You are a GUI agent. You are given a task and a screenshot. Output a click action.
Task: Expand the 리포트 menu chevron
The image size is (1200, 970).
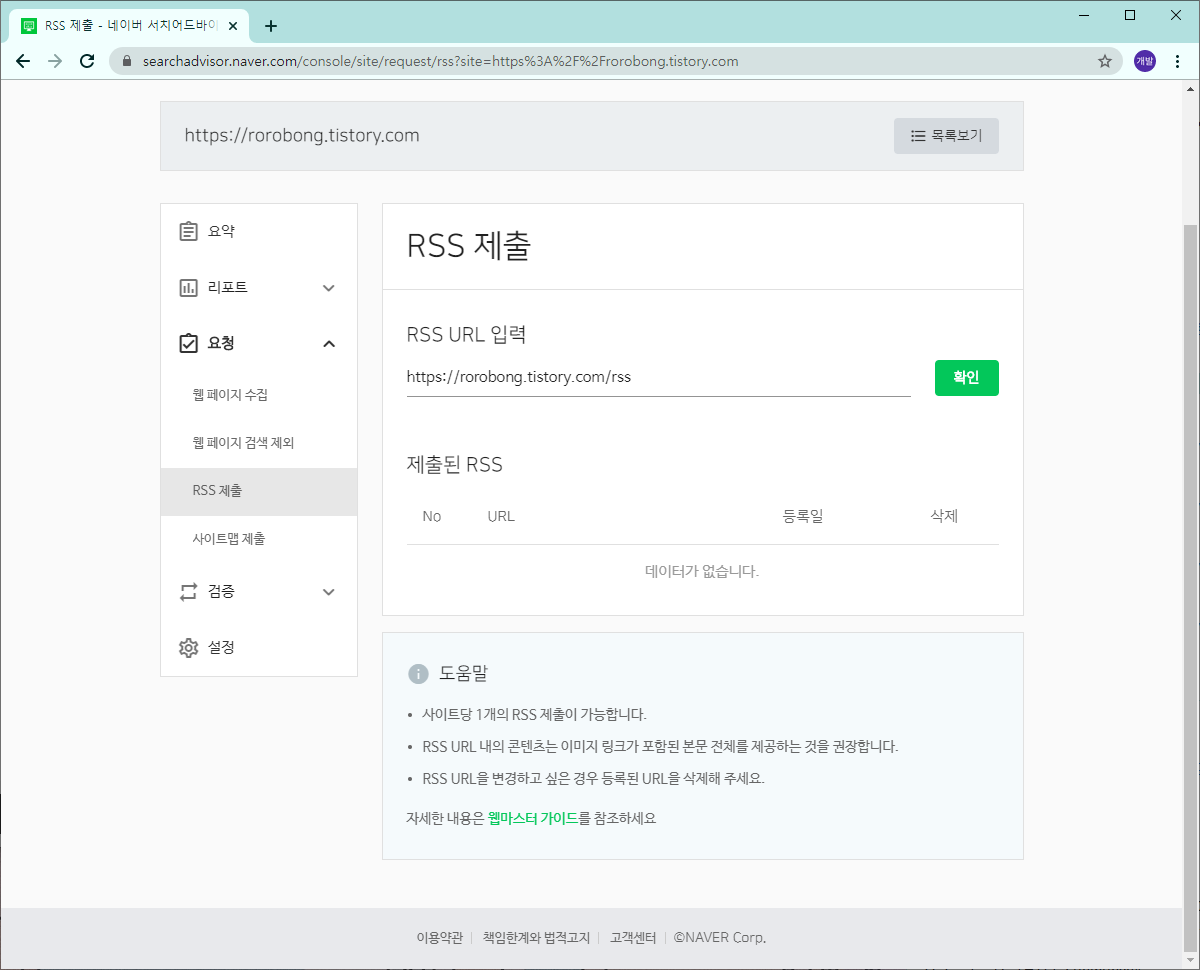[329, 288]
